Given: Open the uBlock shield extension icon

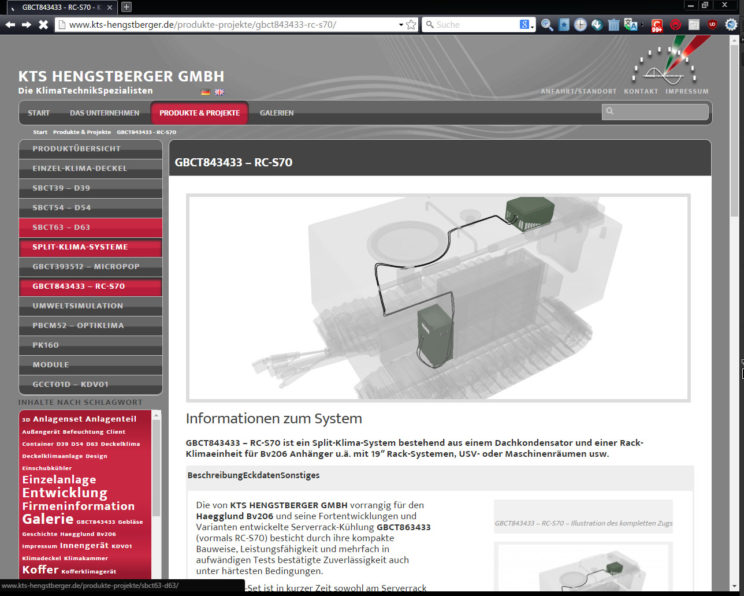Looking at the screenshot, I should (712, 24).
